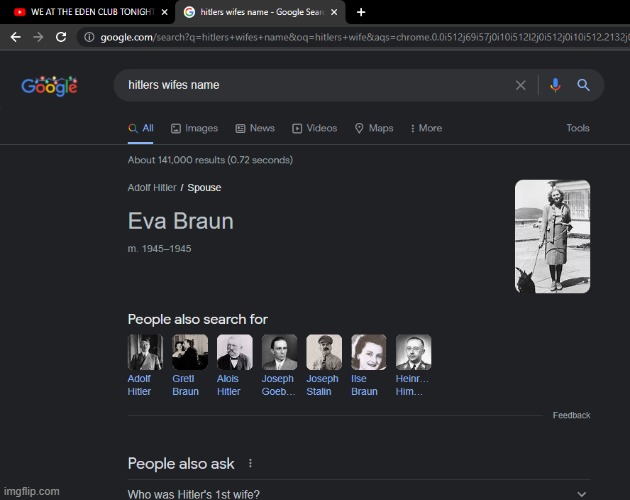Screen dimensions: 630x500
Task: Click the magnifying glass search button
Action: pos(584,86)
